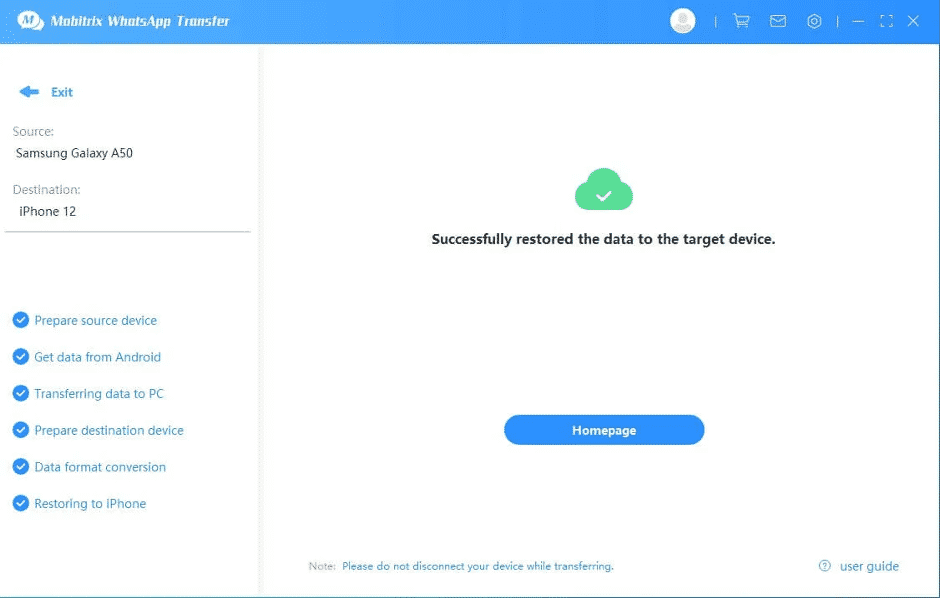Select the Data format conversion step
Viewport: 941px width, 600px height.
pyautogui.click(x=100, y=467)
